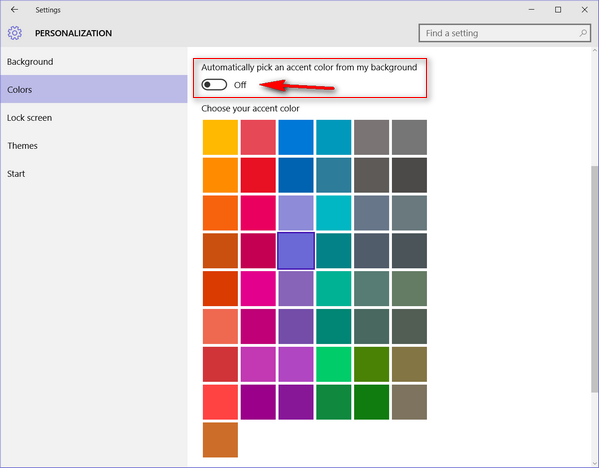Screen dimensions: 599x468
Task: Choose the bright blue swatch in top row
Action: point(296,137)
